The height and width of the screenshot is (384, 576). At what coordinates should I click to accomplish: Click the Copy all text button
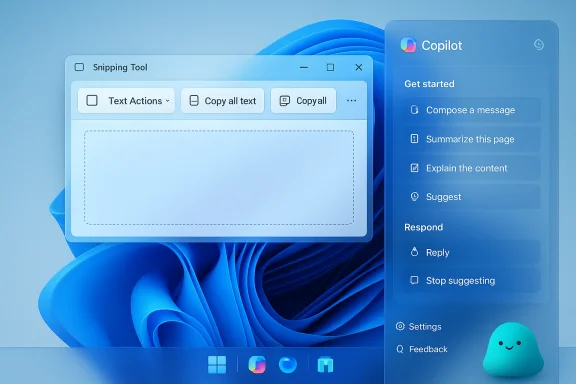pos(223,101)
